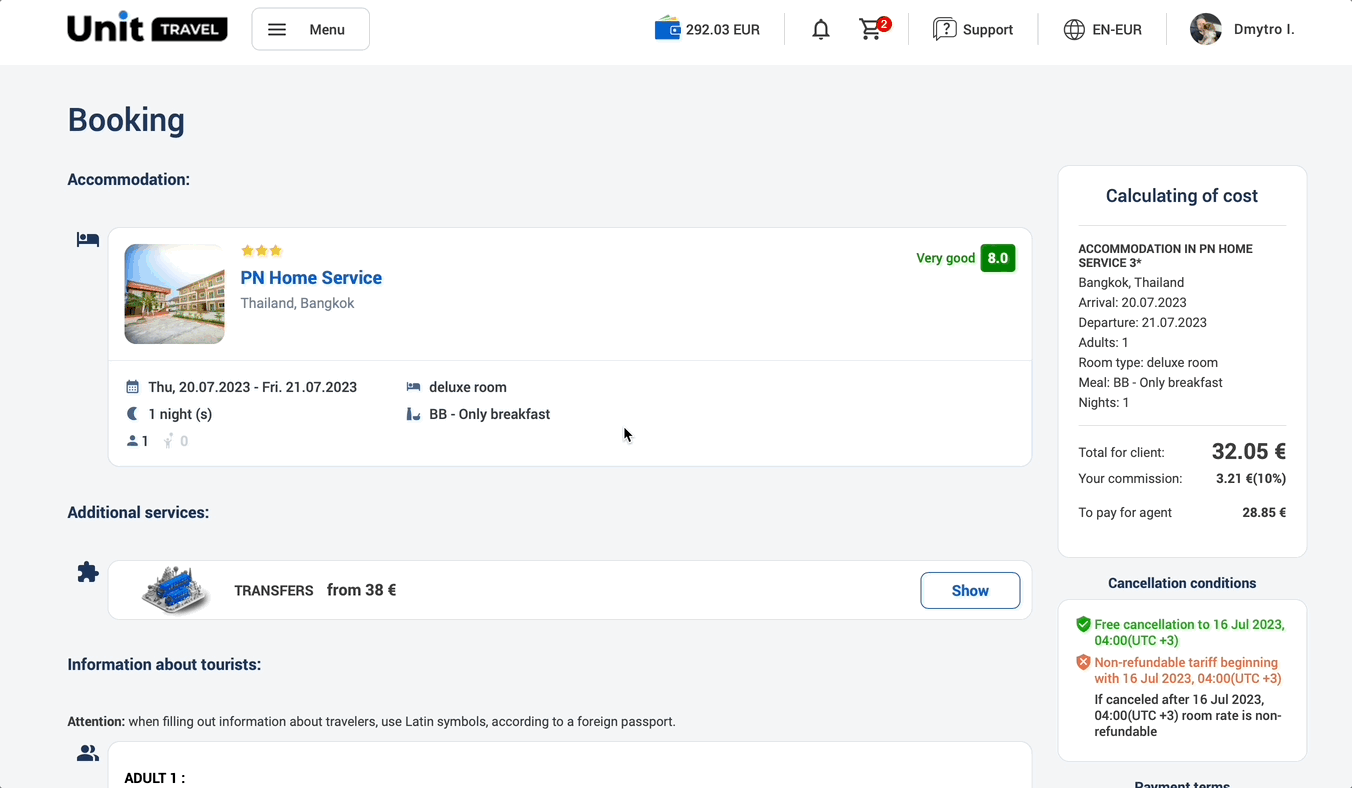This screenshot has height=788, width=1352.
Task: Expand the Dmytro I. account menu
Action: coord(1264,30)
